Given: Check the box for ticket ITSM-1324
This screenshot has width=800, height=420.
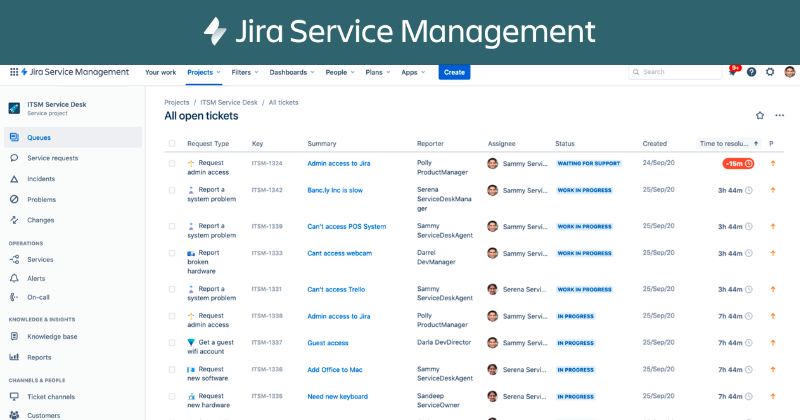Looking at the screenshot, I should 172,163.
